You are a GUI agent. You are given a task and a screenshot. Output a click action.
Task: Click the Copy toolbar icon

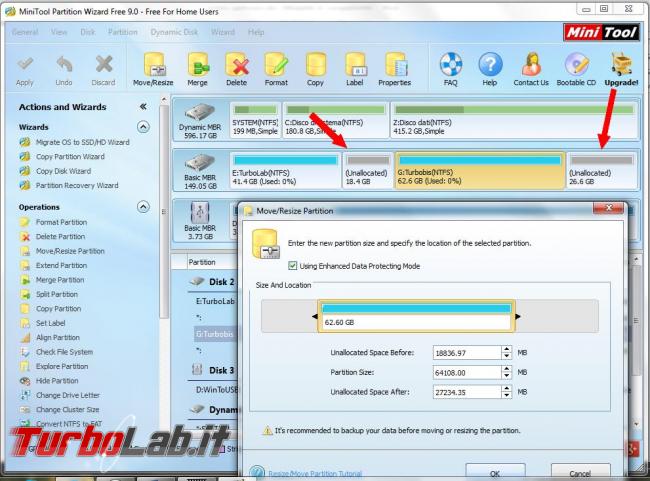tap(315, 65)
